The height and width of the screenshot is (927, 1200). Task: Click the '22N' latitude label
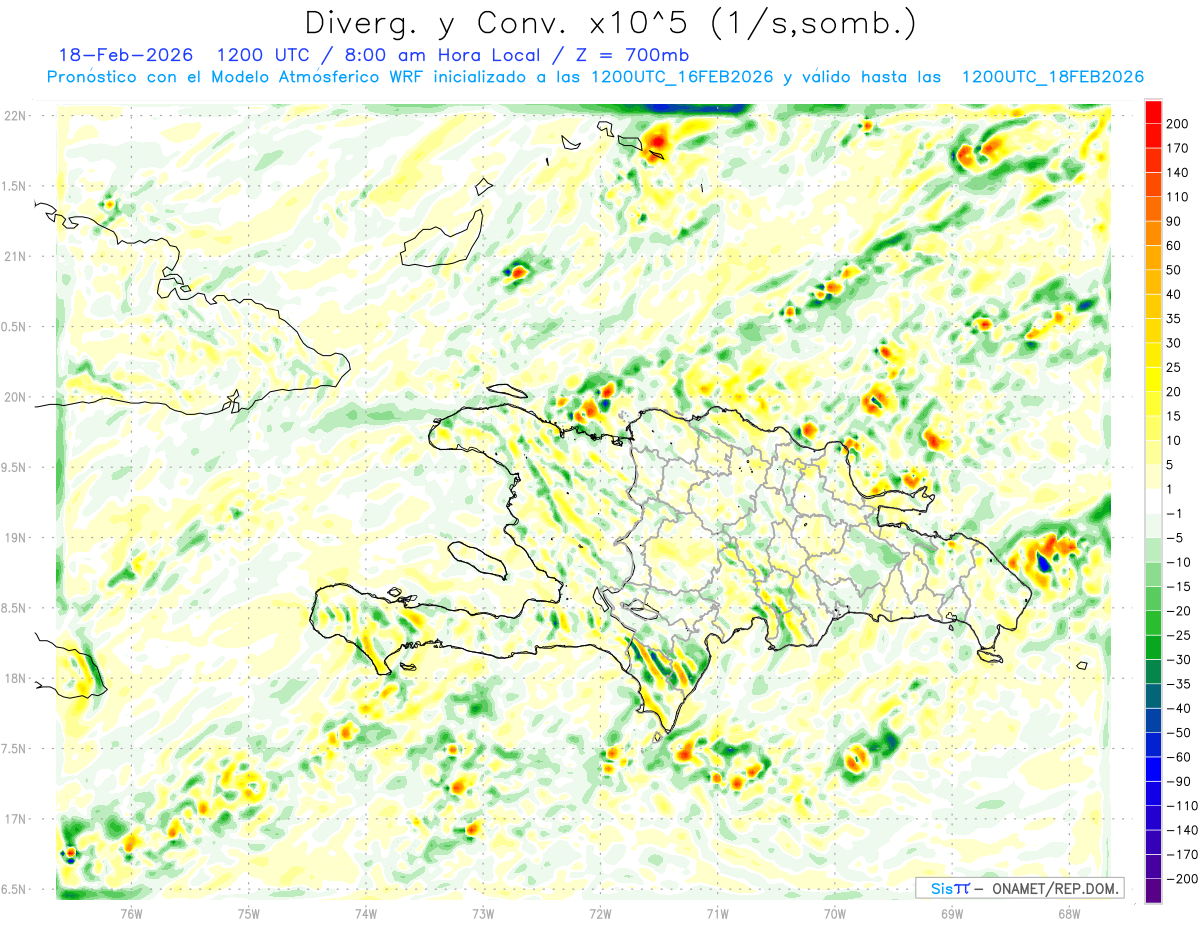(14, 116)
